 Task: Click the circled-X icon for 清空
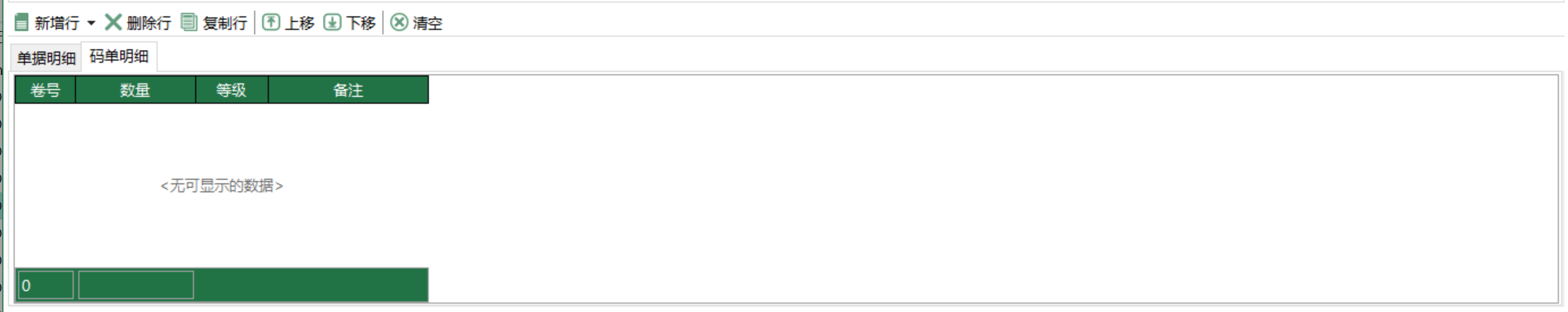tap(399, 23)
